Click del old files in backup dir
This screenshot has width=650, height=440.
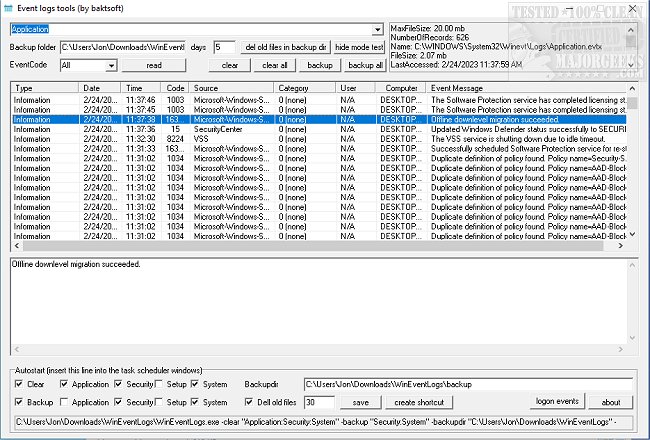pyautogui.click(x=286, y=47)
